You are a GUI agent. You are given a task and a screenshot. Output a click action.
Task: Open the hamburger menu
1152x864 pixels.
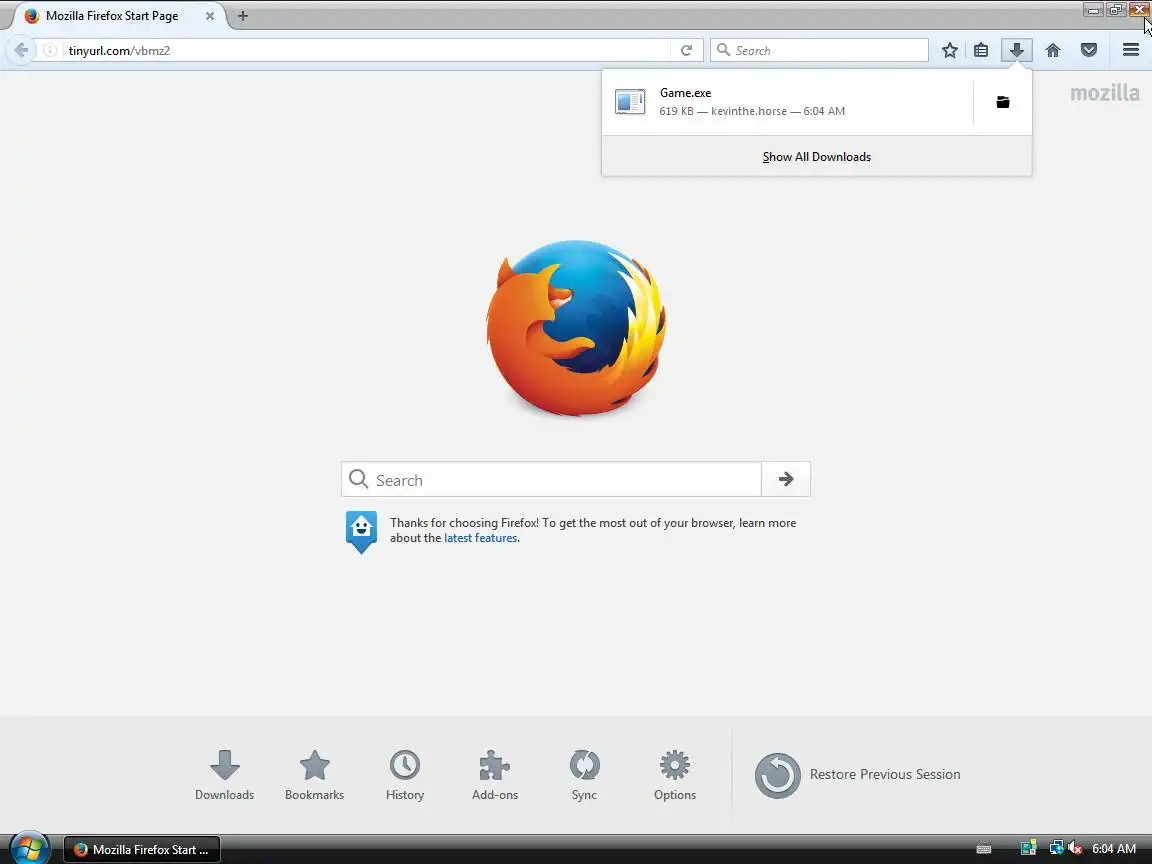tap(1131, 50)
